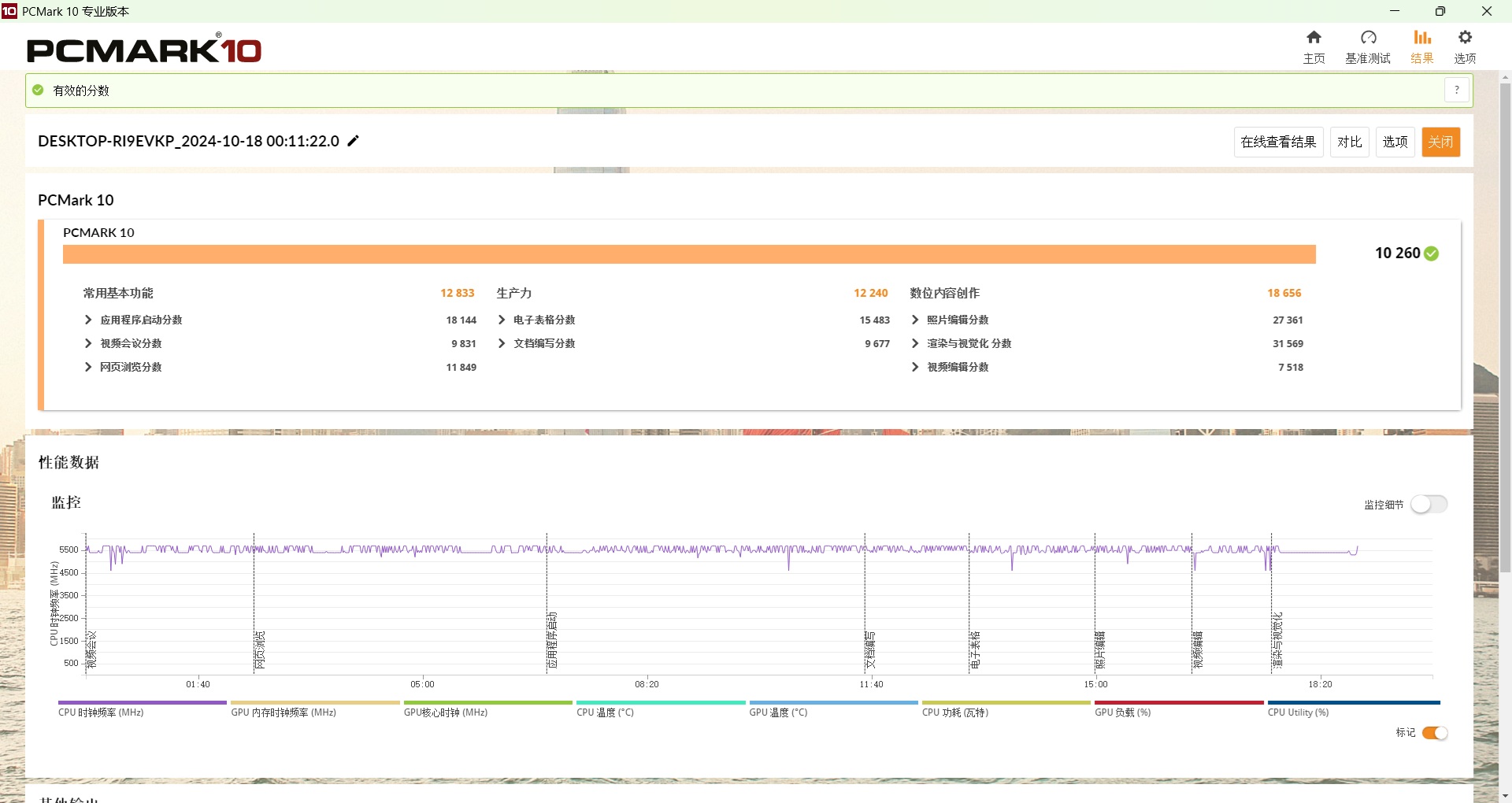1512x803 pixels.
Task: Click the 电子表格 chart marker
Action: 975,649
